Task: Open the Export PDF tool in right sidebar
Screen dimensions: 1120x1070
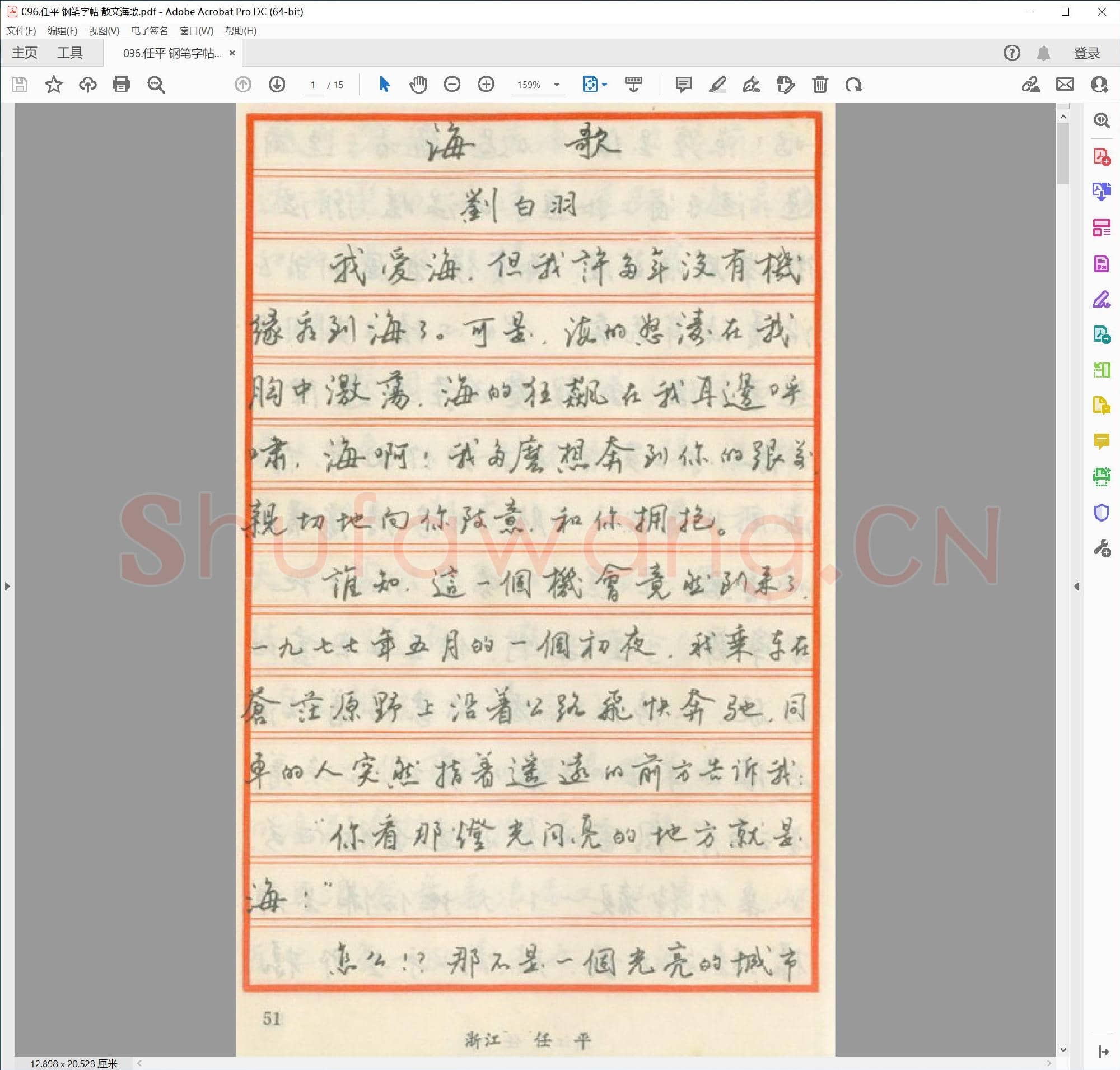Action: click(x=1103, y=189)
